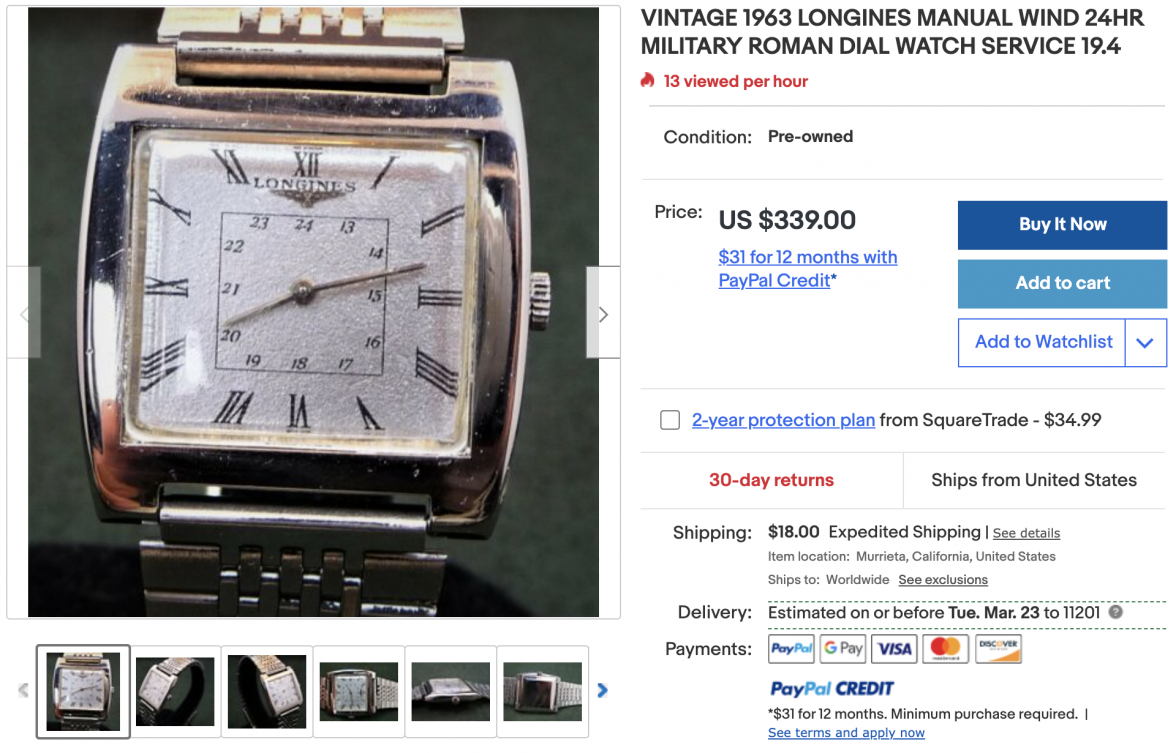
Task: Click the PayPal payment icon
Action: click(x=791, y=649)
